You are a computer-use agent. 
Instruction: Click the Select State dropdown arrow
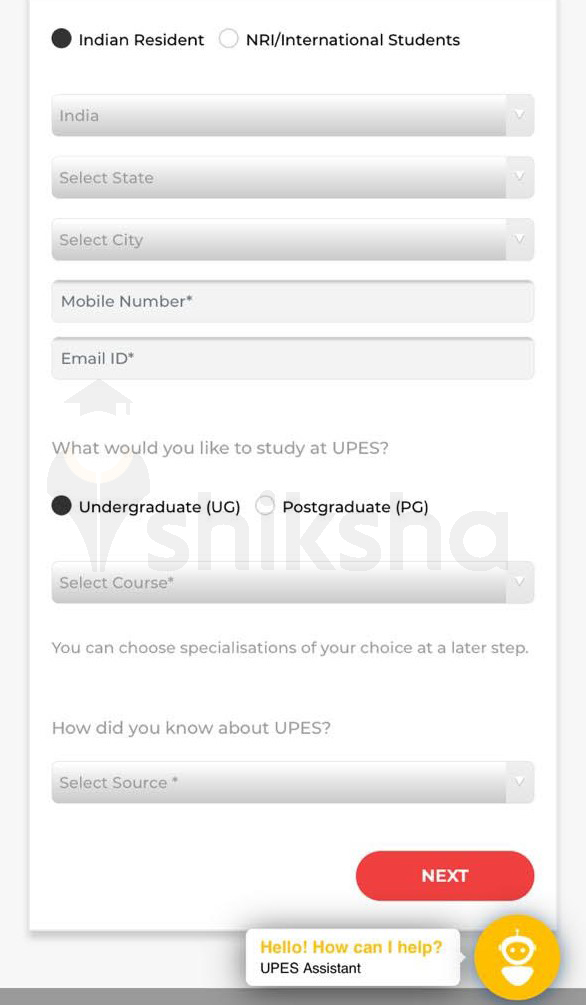point(519,178)
